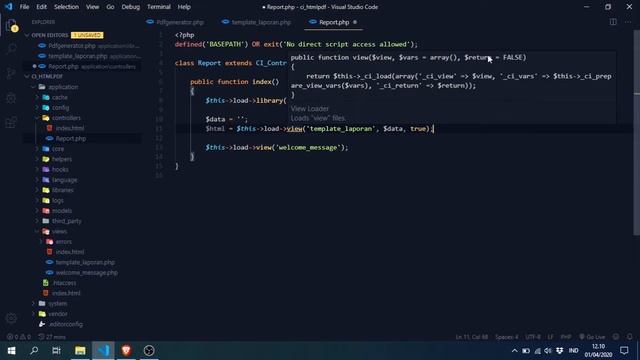Open the Terminal menu
The height and width of the screenshot is (360, 640).
point(159,7)
